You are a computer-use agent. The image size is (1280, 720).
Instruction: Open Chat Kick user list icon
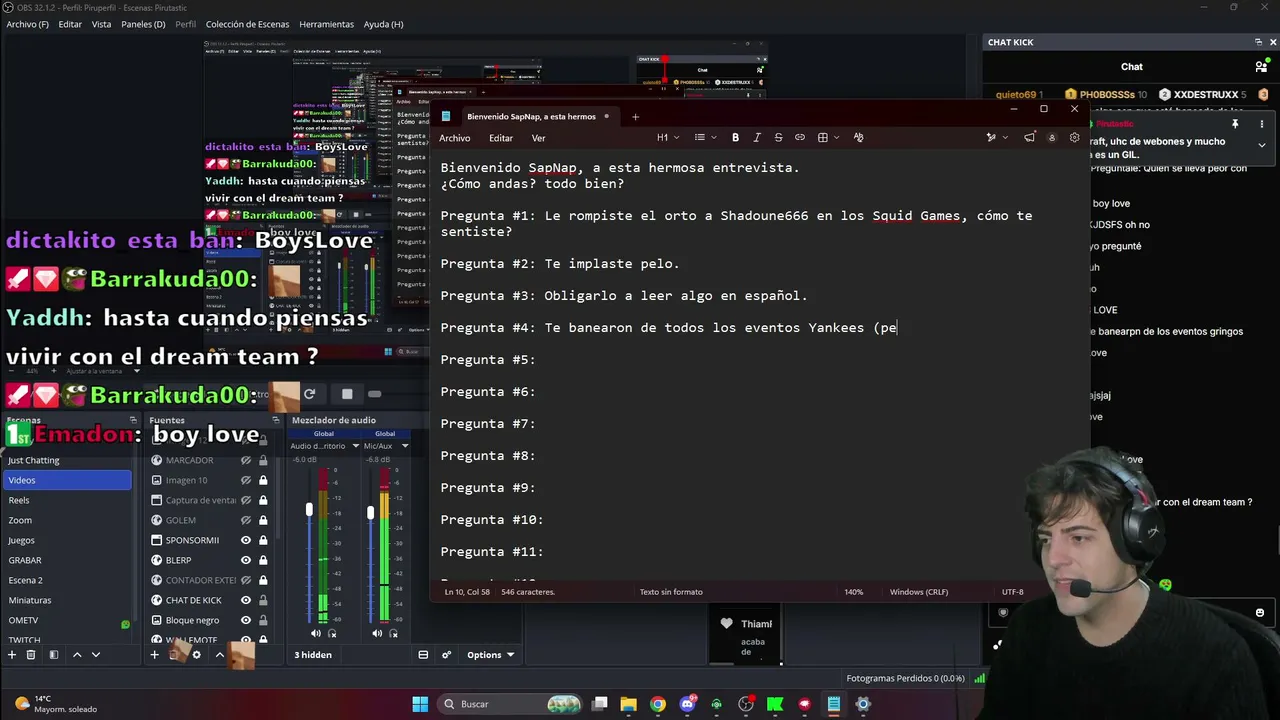pyautogui.click(x=1261, y=67)
